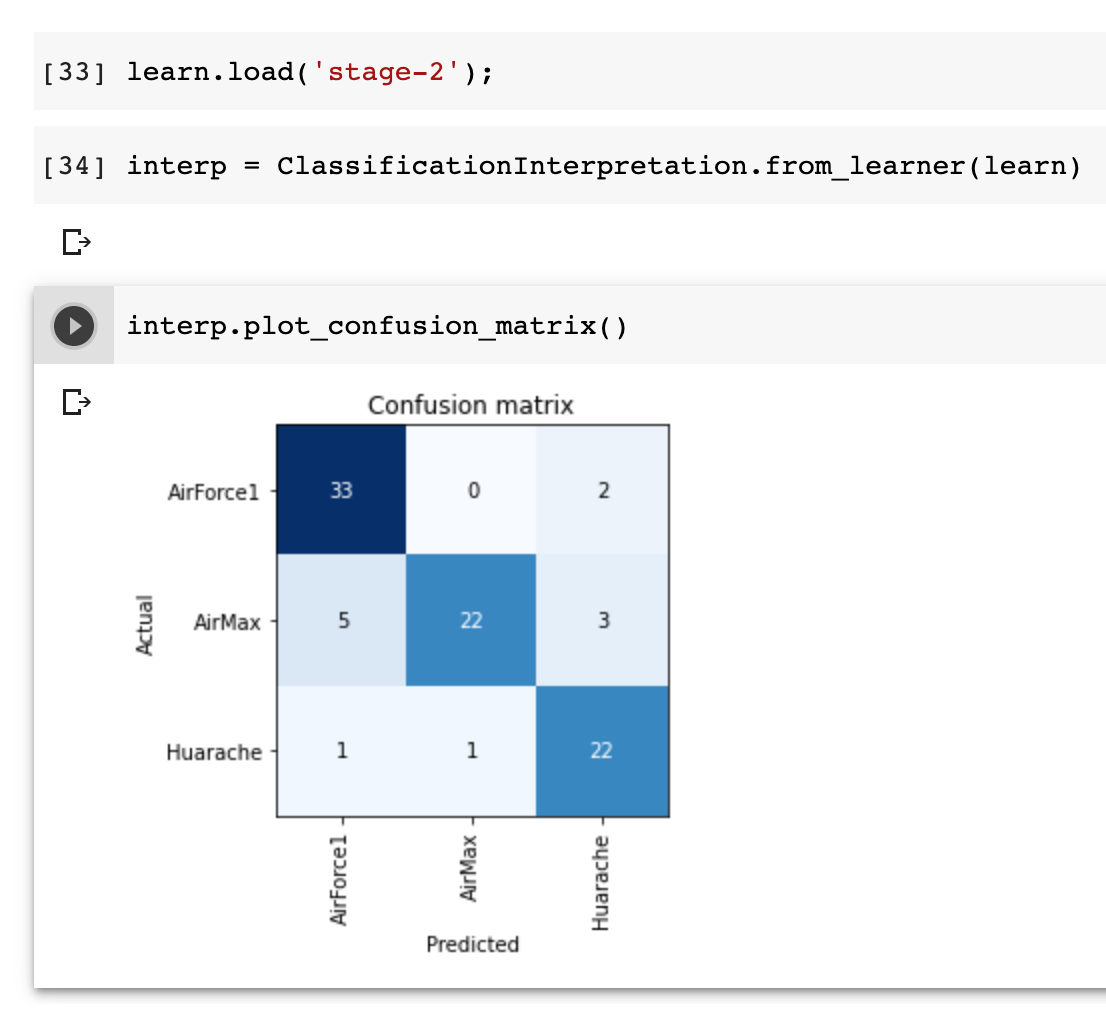Image resolution: width=1106 pixels, height=1010 pixels.
Task: Click the AirForce1 row label
Action: click(213, 491)
